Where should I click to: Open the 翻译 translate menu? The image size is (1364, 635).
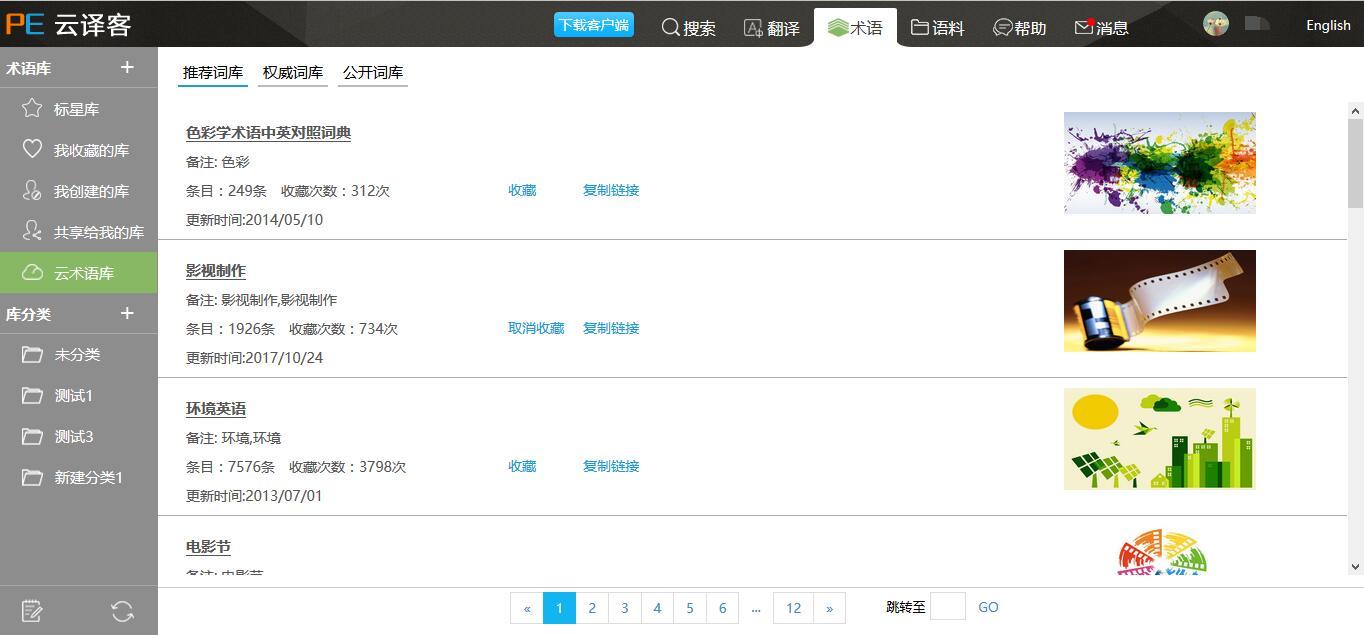[772, 28]
